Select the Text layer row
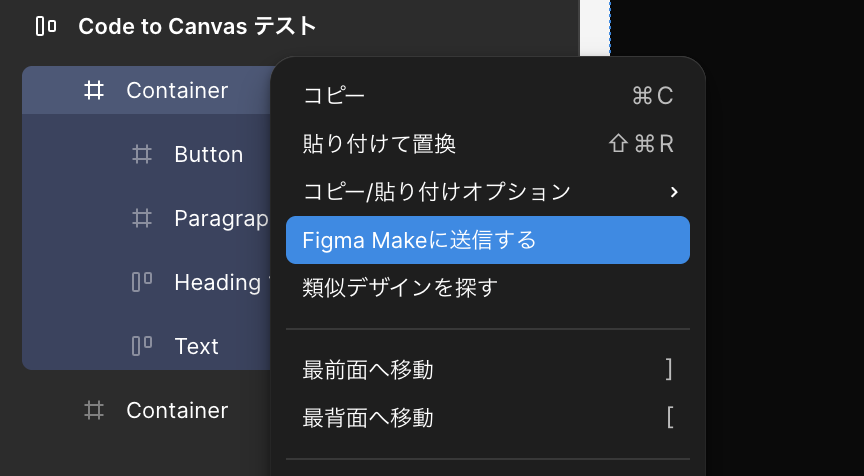 tap(196, 346)
